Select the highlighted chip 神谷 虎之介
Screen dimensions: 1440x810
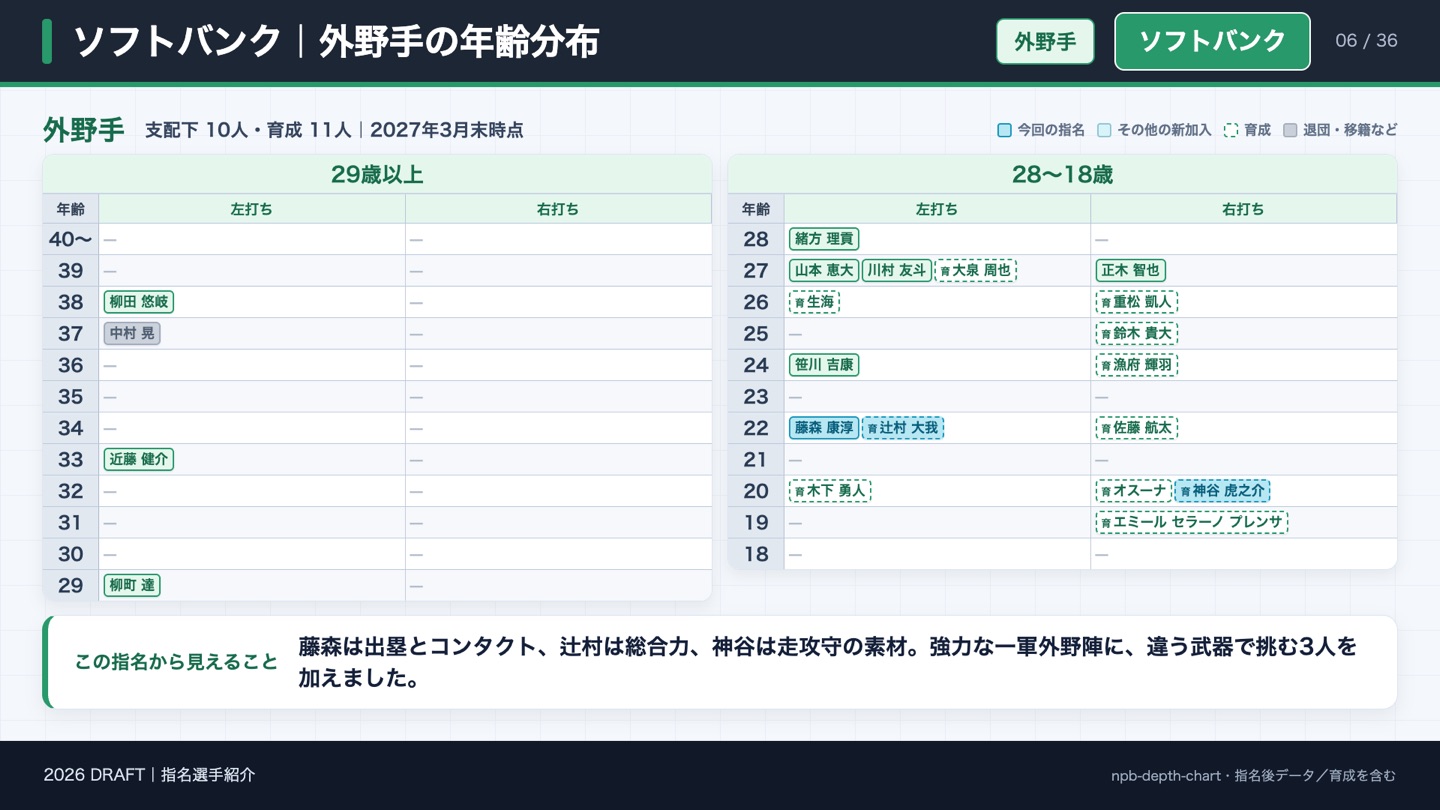1222,491
